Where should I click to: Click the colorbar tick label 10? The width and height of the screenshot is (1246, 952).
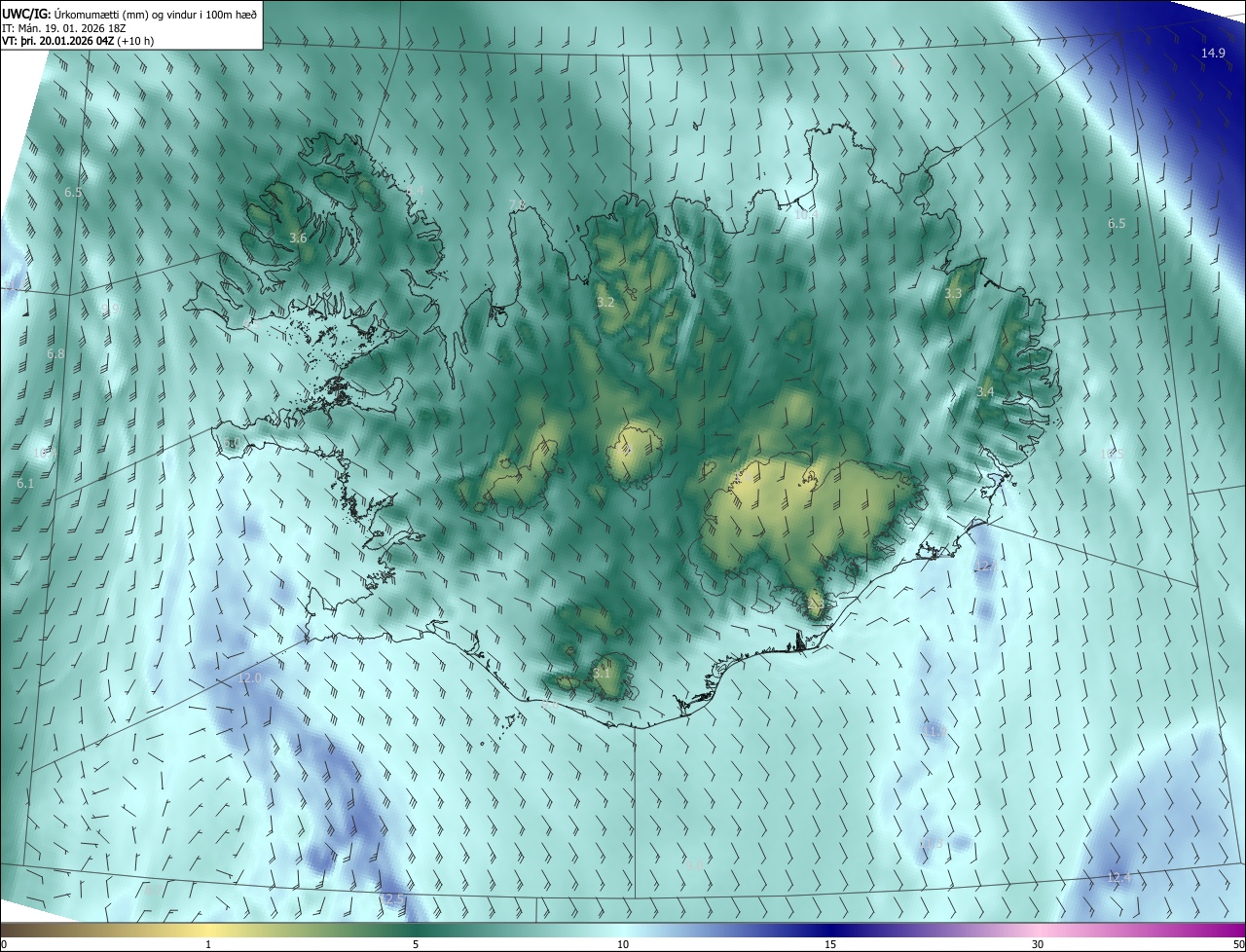click(623, 944)
